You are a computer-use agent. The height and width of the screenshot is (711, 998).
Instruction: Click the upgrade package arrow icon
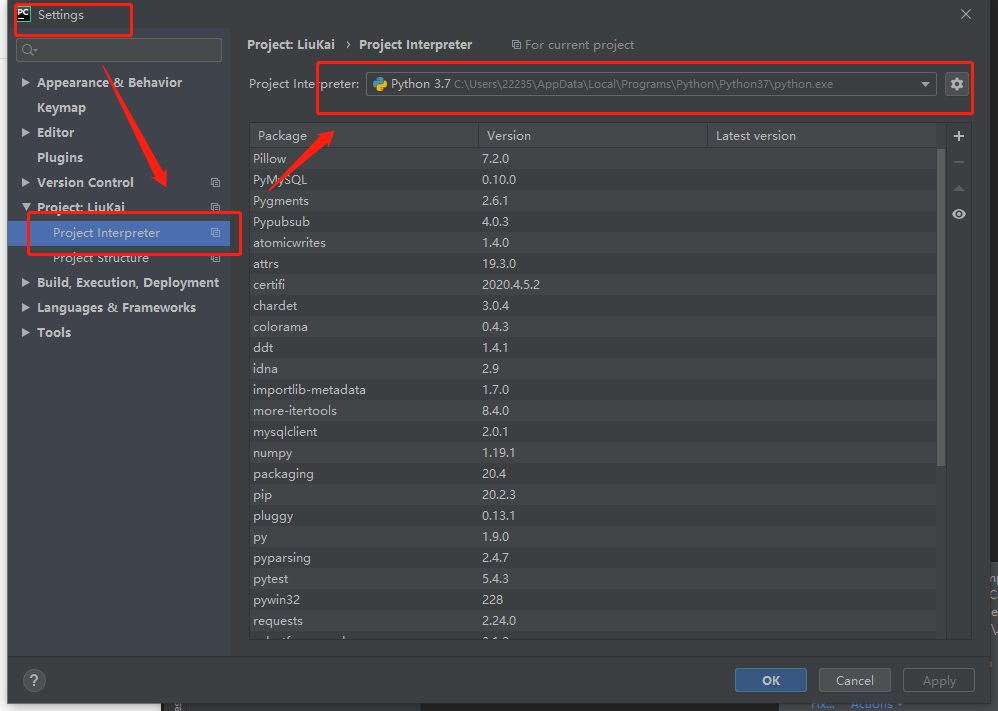click(x=959, y=188)
